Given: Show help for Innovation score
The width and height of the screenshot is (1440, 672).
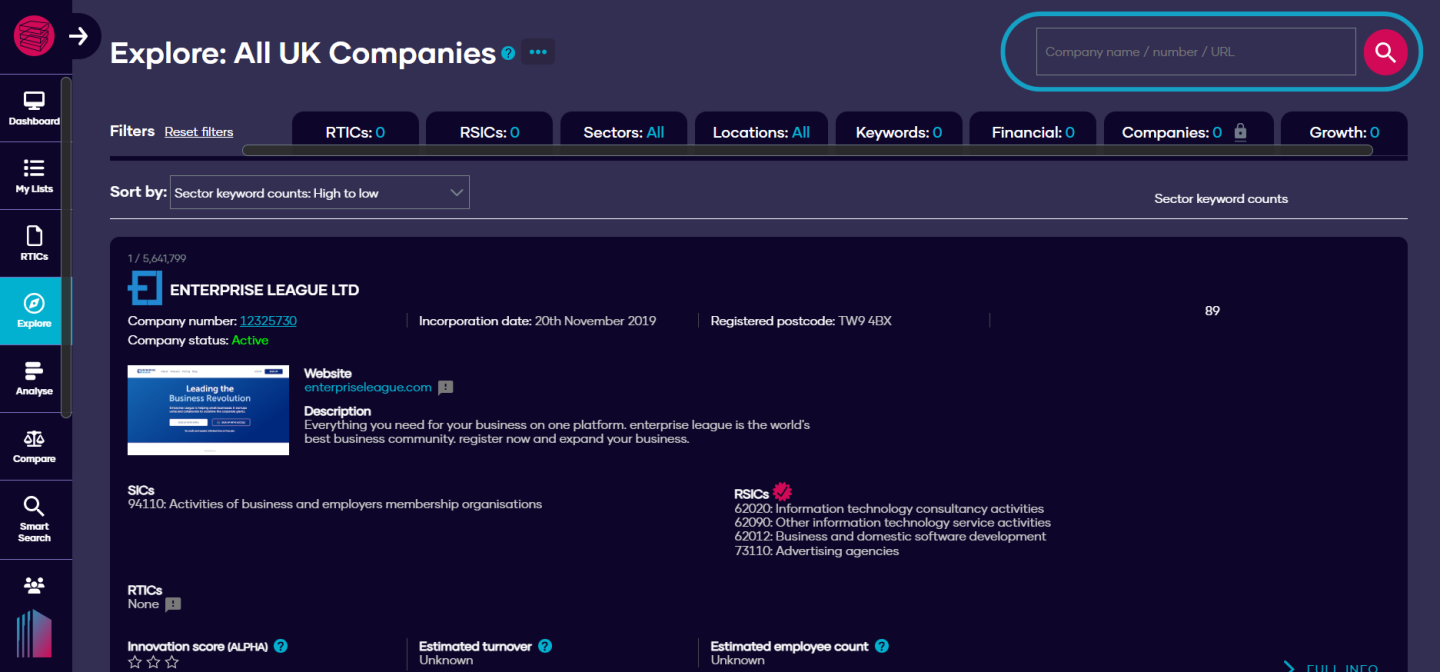Looking at the screenshot, I should pos(281,646).
